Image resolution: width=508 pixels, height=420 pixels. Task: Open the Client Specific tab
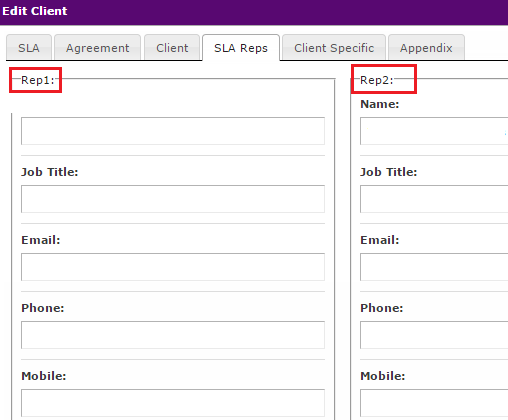click(334, 48)
